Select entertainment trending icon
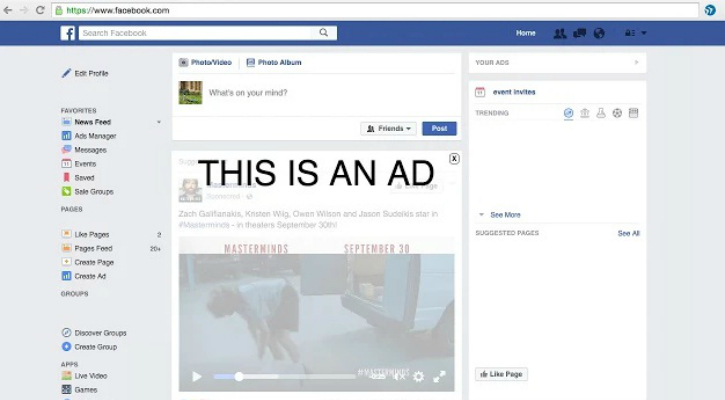 633,113
